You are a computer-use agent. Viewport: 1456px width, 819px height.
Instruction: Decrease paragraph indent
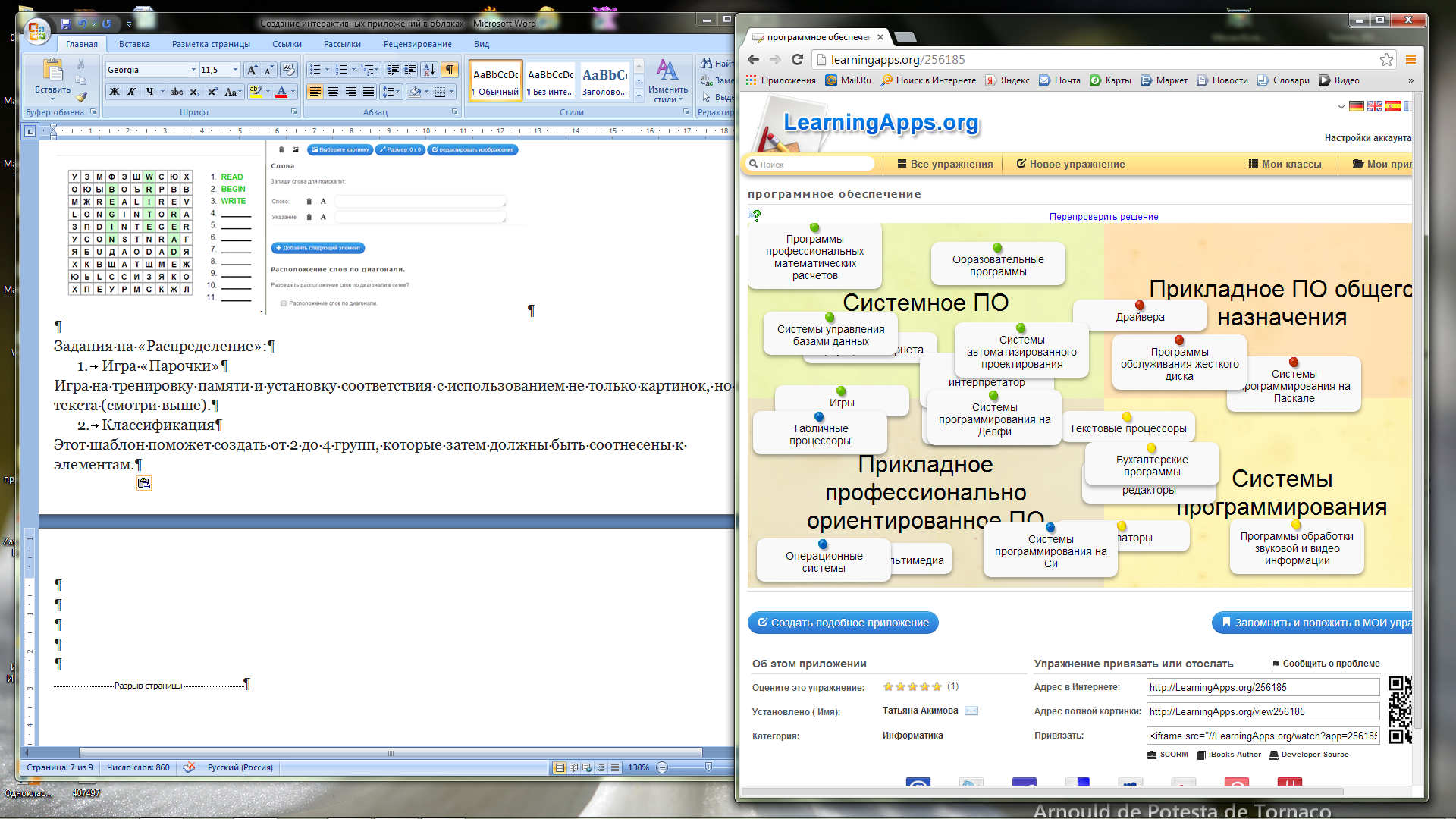(393, 70)
